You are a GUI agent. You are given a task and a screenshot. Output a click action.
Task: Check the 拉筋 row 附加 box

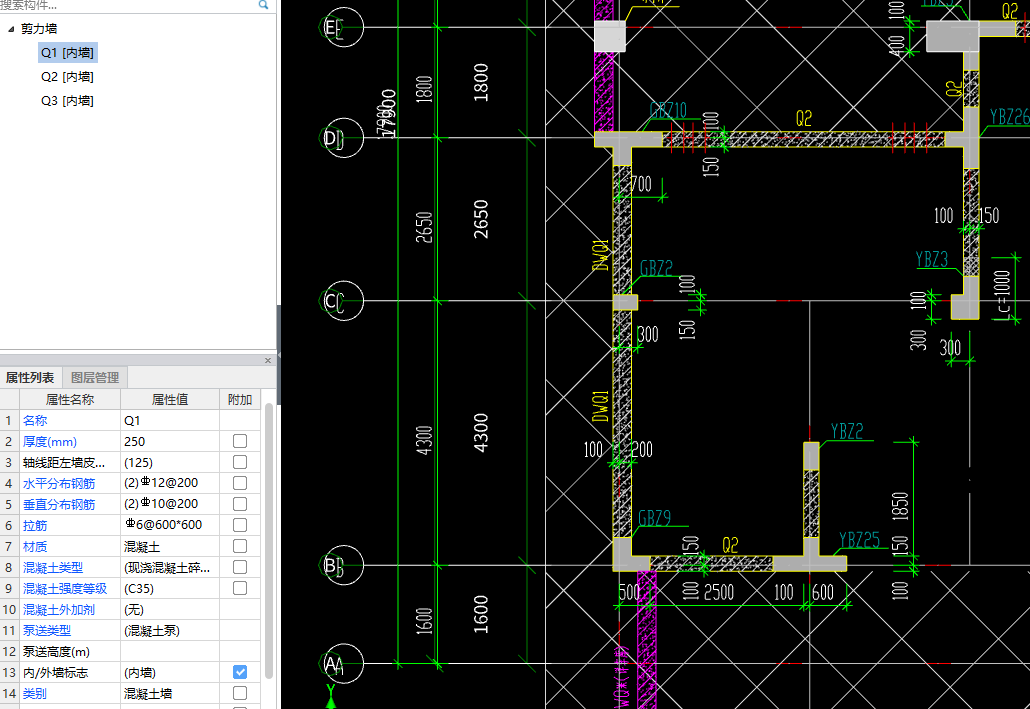pos(240,525)
